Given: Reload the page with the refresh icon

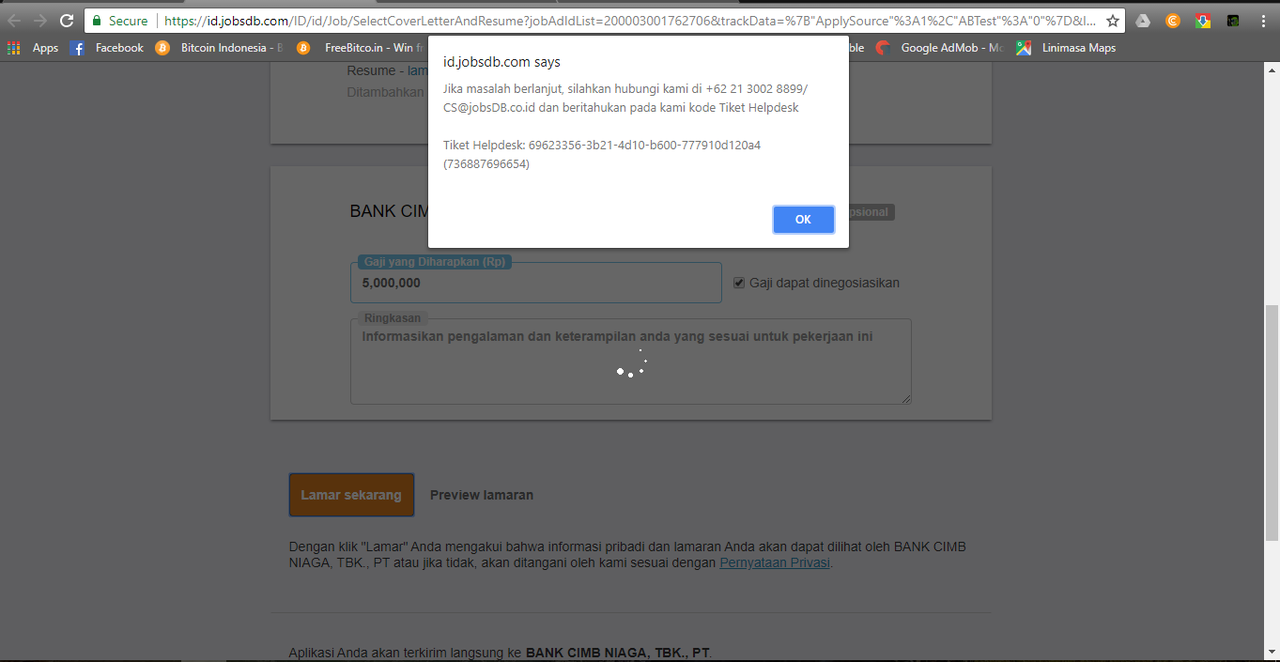Looking at the screenshot, I should (x=67, y=20).
